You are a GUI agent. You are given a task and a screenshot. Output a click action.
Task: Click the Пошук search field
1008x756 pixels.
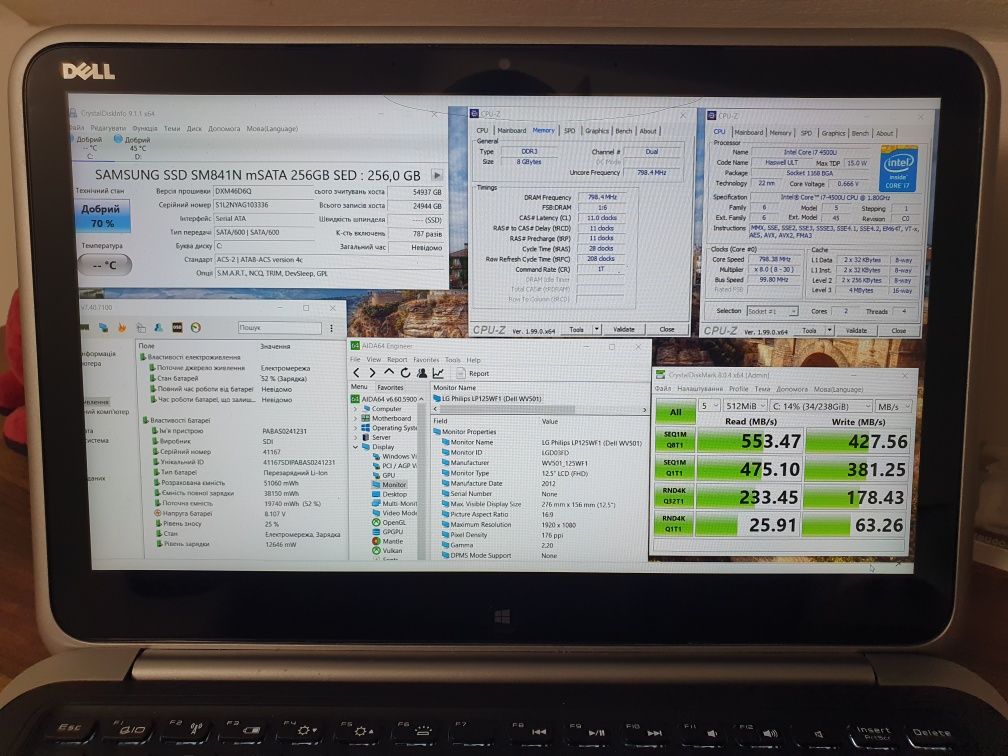coord(280,328)
